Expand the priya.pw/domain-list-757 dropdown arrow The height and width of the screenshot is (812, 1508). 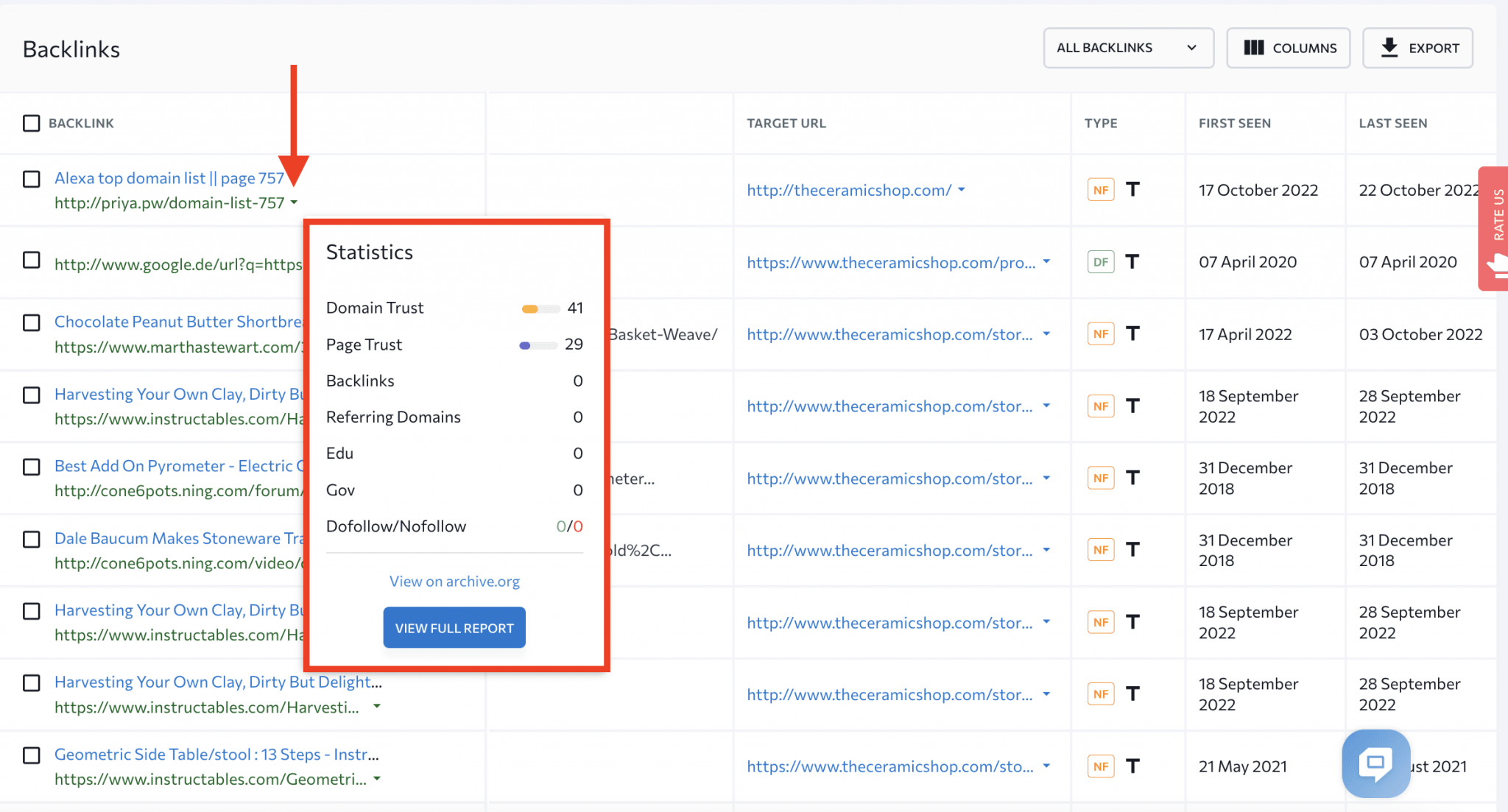pyautogui.click(x=294, y=202)
